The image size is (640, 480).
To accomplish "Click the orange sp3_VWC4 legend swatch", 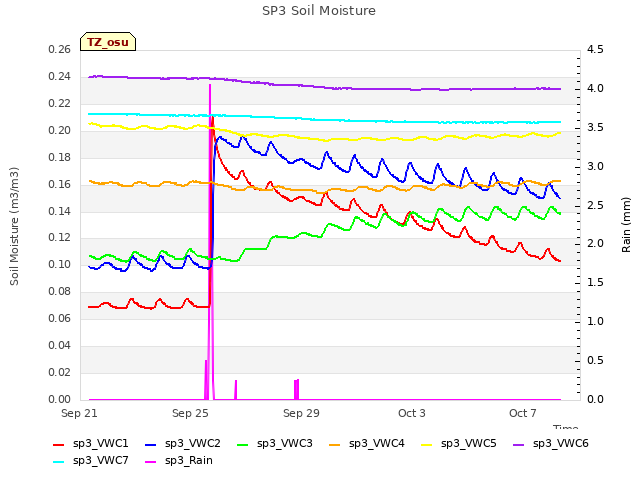I will pos(335,444).
